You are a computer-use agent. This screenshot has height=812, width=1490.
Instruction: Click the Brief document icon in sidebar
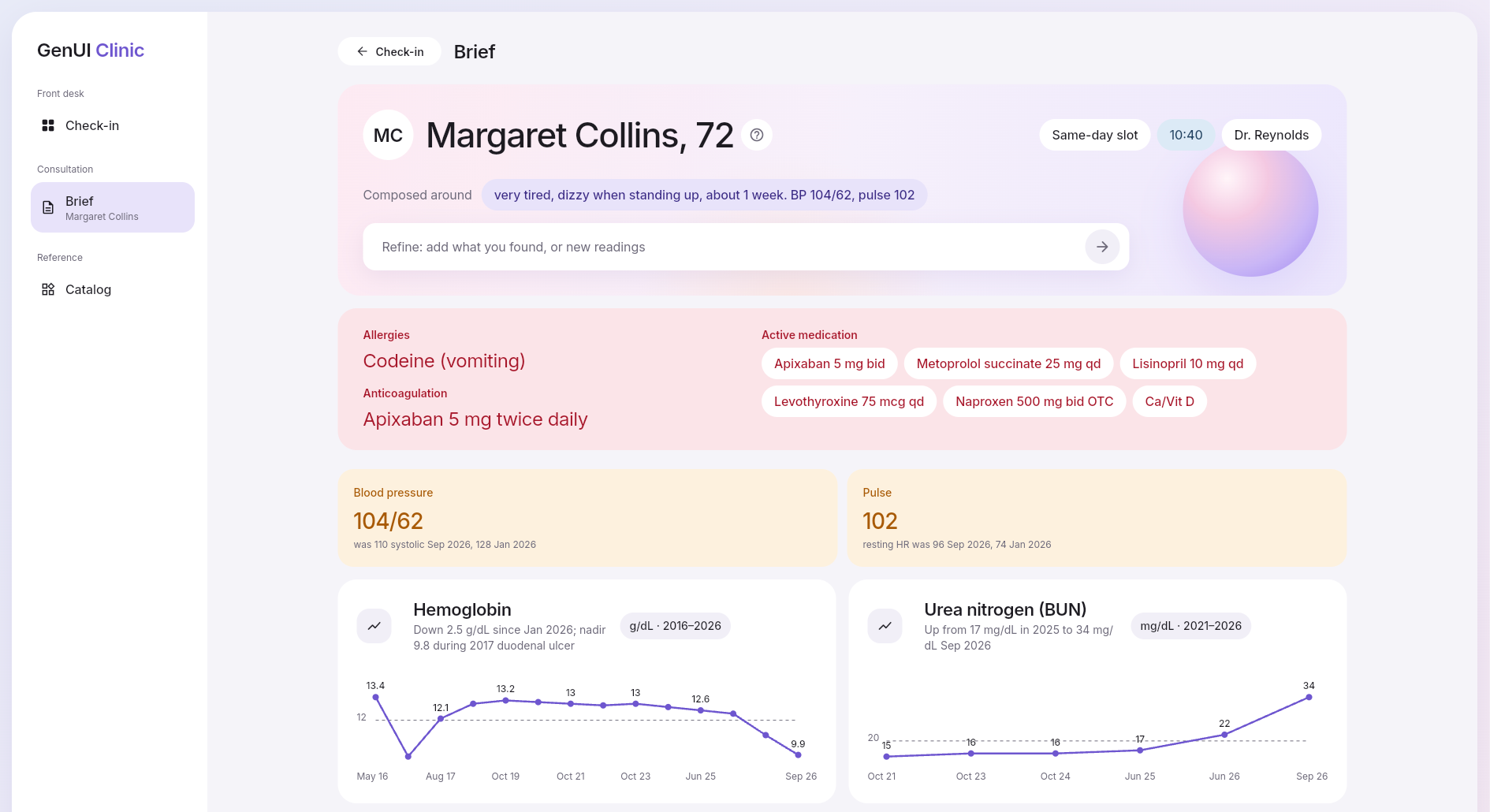pos(48,207)
